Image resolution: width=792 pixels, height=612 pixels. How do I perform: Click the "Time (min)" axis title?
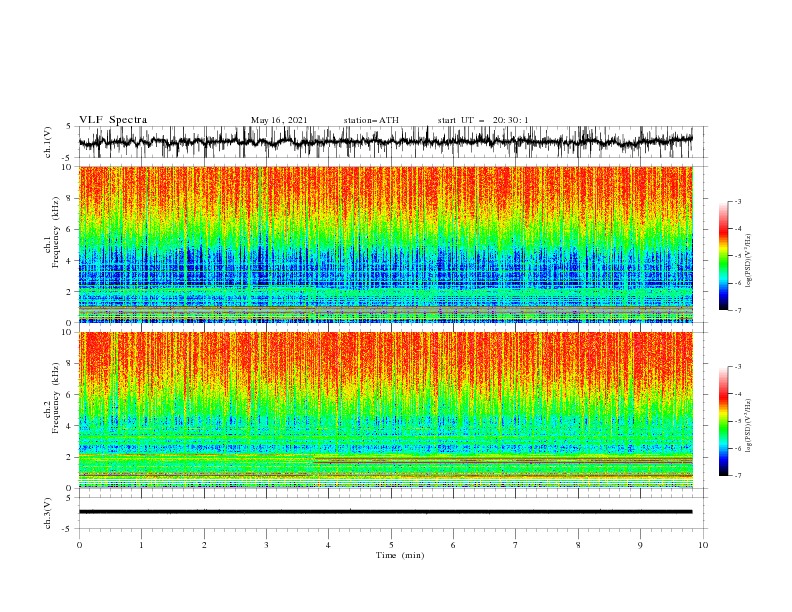[x=400, y=555]
